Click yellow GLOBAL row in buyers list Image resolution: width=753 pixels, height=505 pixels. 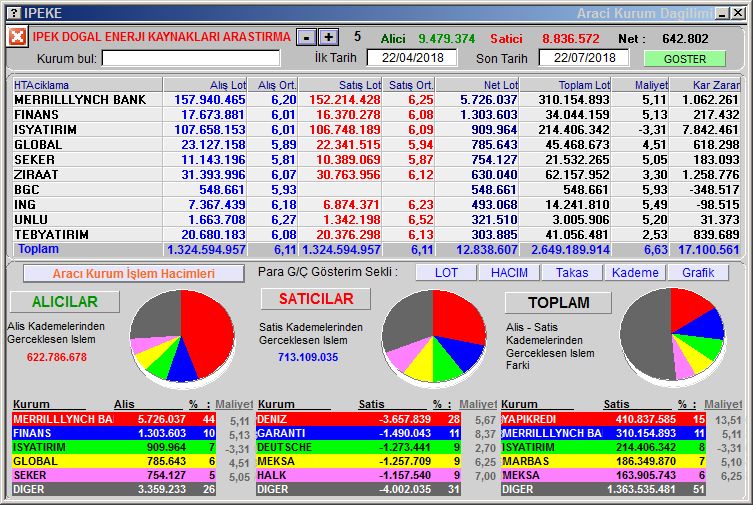point(114,461)
